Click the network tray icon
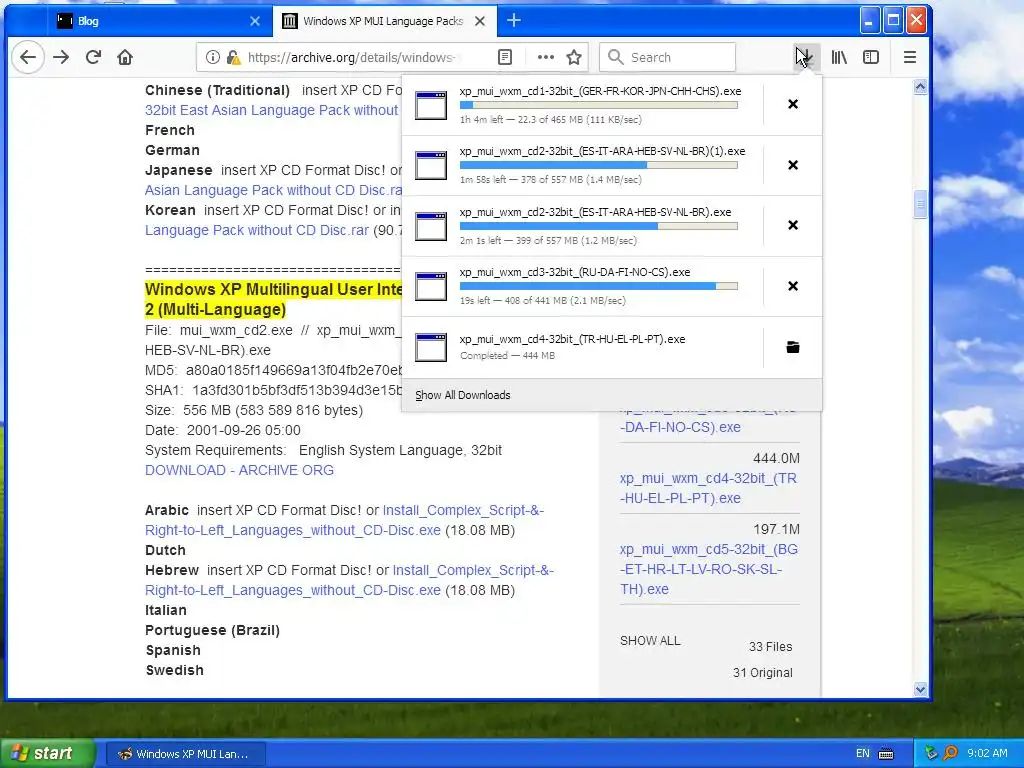1024x768 pixels. point(931,754)
